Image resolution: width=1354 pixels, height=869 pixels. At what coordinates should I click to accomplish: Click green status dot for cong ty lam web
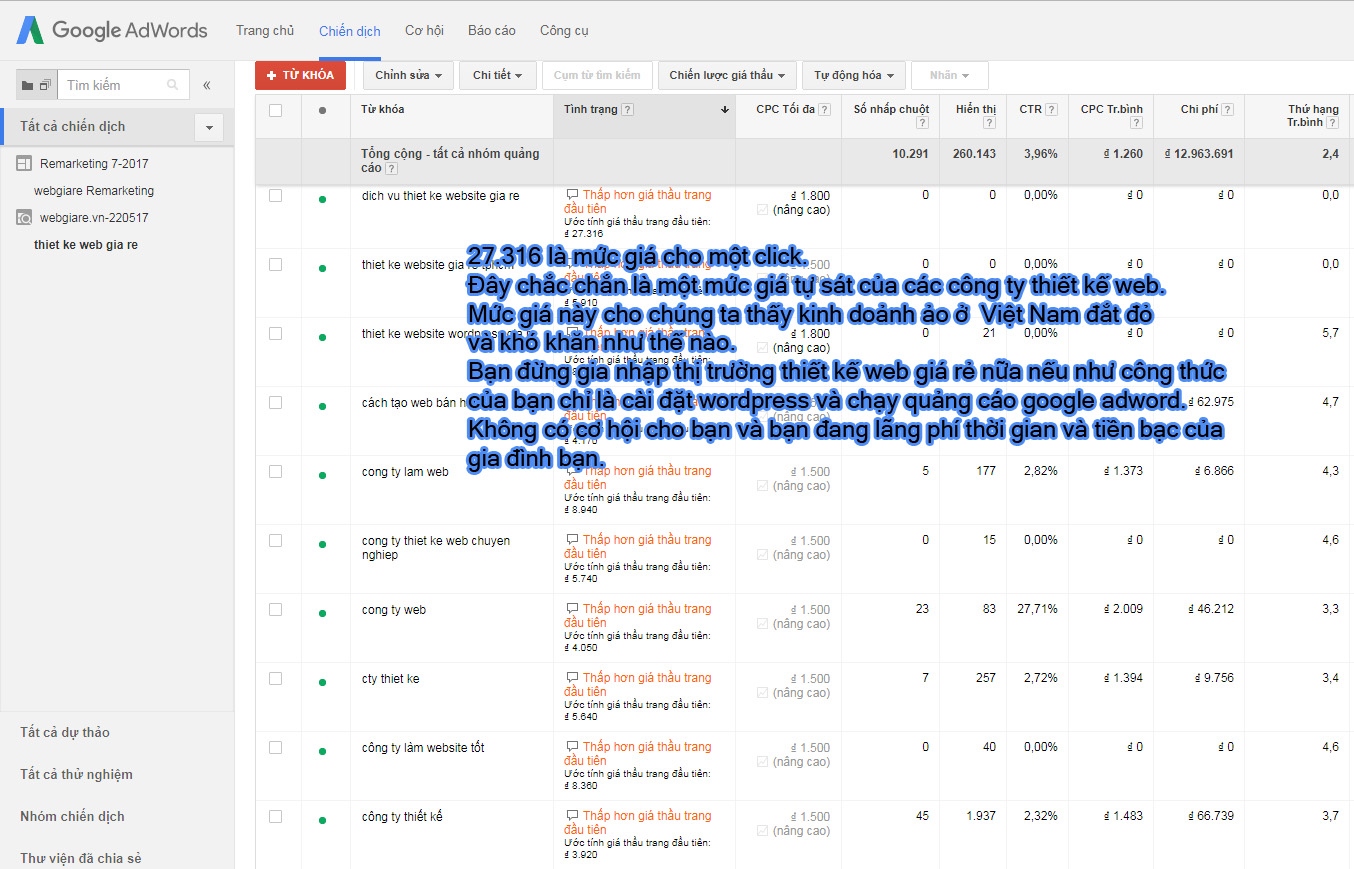click(322, 475)
